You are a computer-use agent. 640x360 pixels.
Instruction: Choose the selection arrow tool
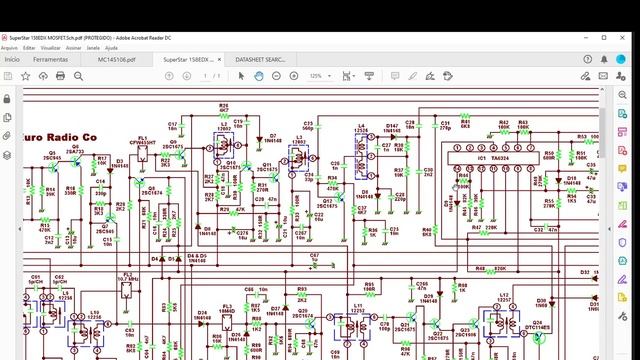click(241, 76)
